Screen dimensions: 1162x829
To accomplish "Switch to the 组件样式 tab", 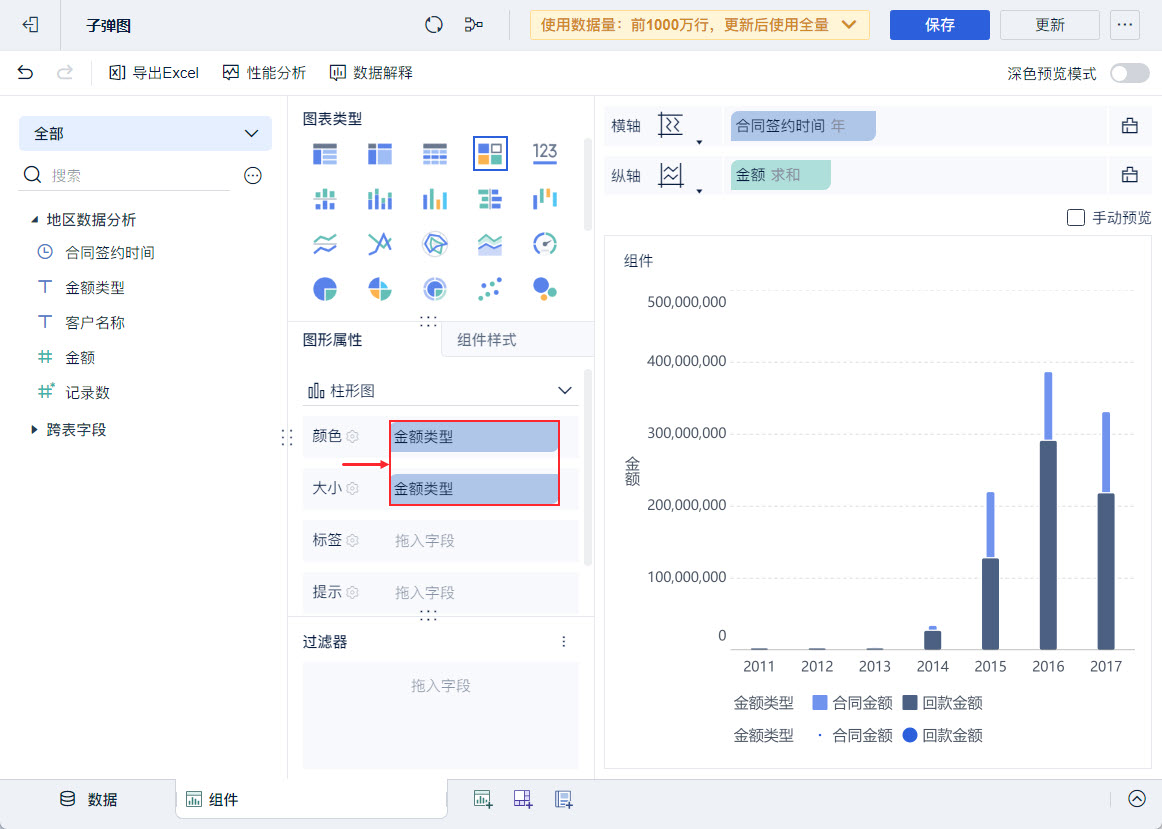I will [486, 340].
